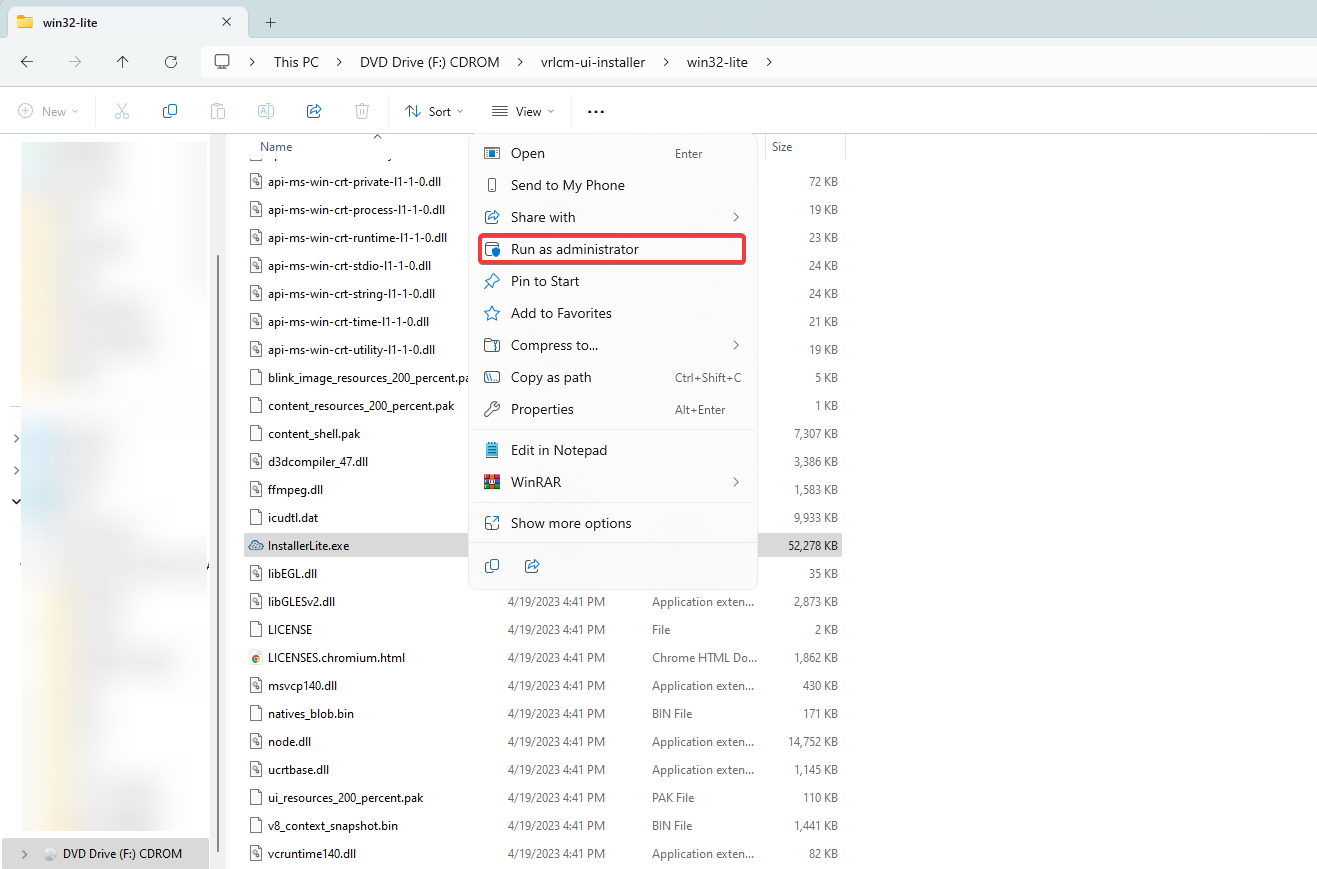Click the PC monitor icon in address bar
This screenshot has width=1317, height=869.
pyautogui.click(x=222, y=62)
